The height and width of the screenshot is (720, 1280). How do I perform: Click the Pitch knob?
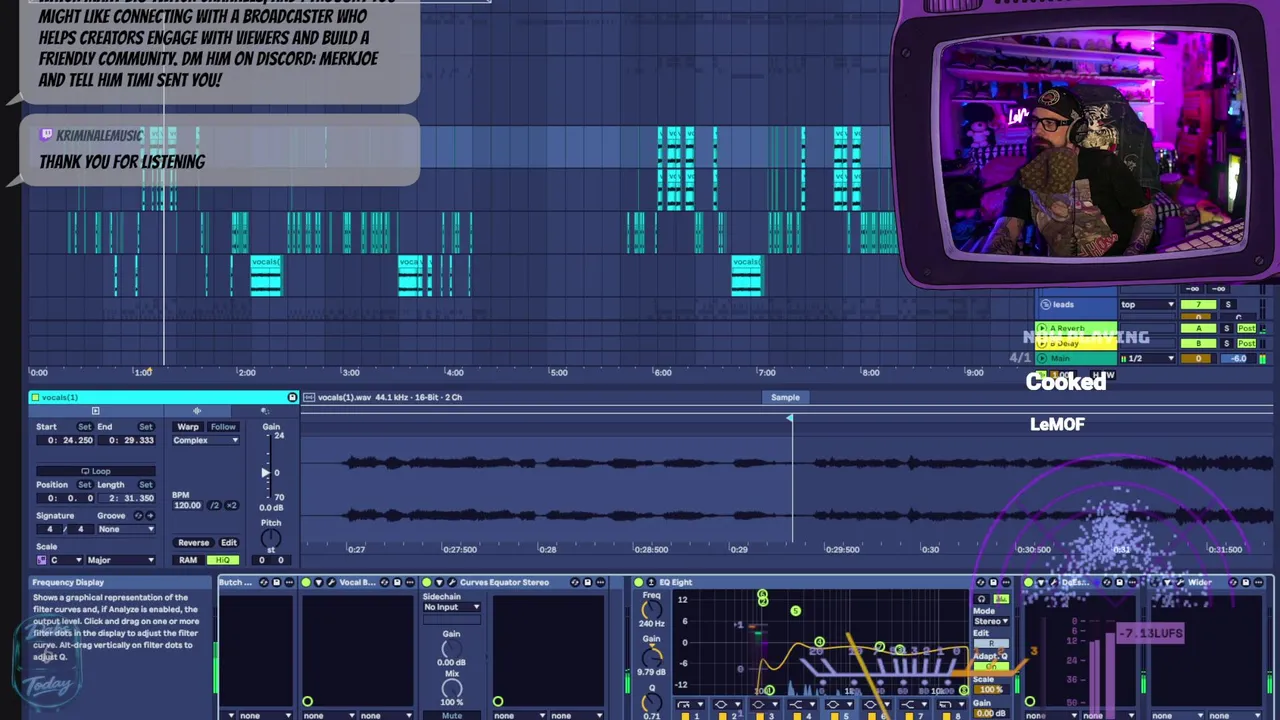point(271,538)
